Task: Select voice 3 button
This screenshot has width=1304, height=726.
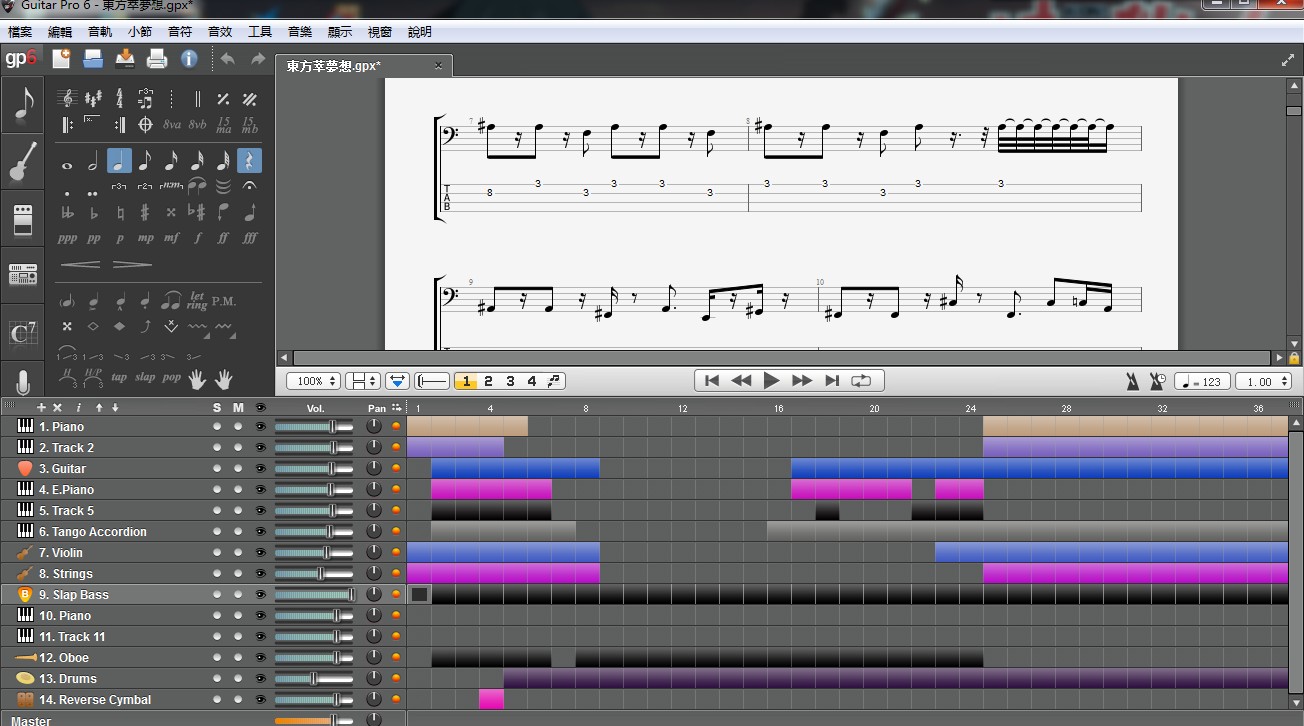Action: (510, 381)
